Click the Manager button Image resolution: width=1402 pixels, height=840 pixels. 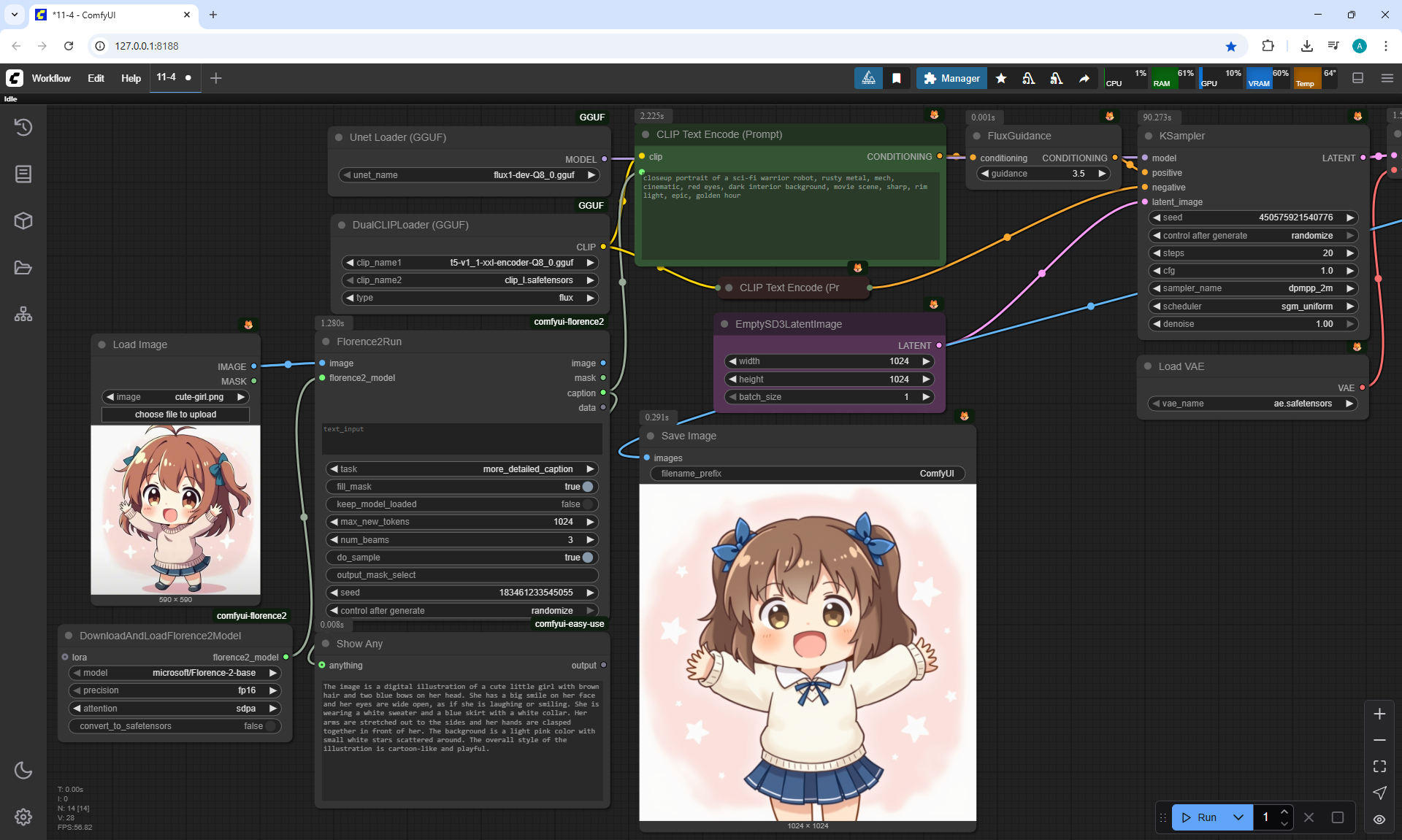[x=951, y=78]
